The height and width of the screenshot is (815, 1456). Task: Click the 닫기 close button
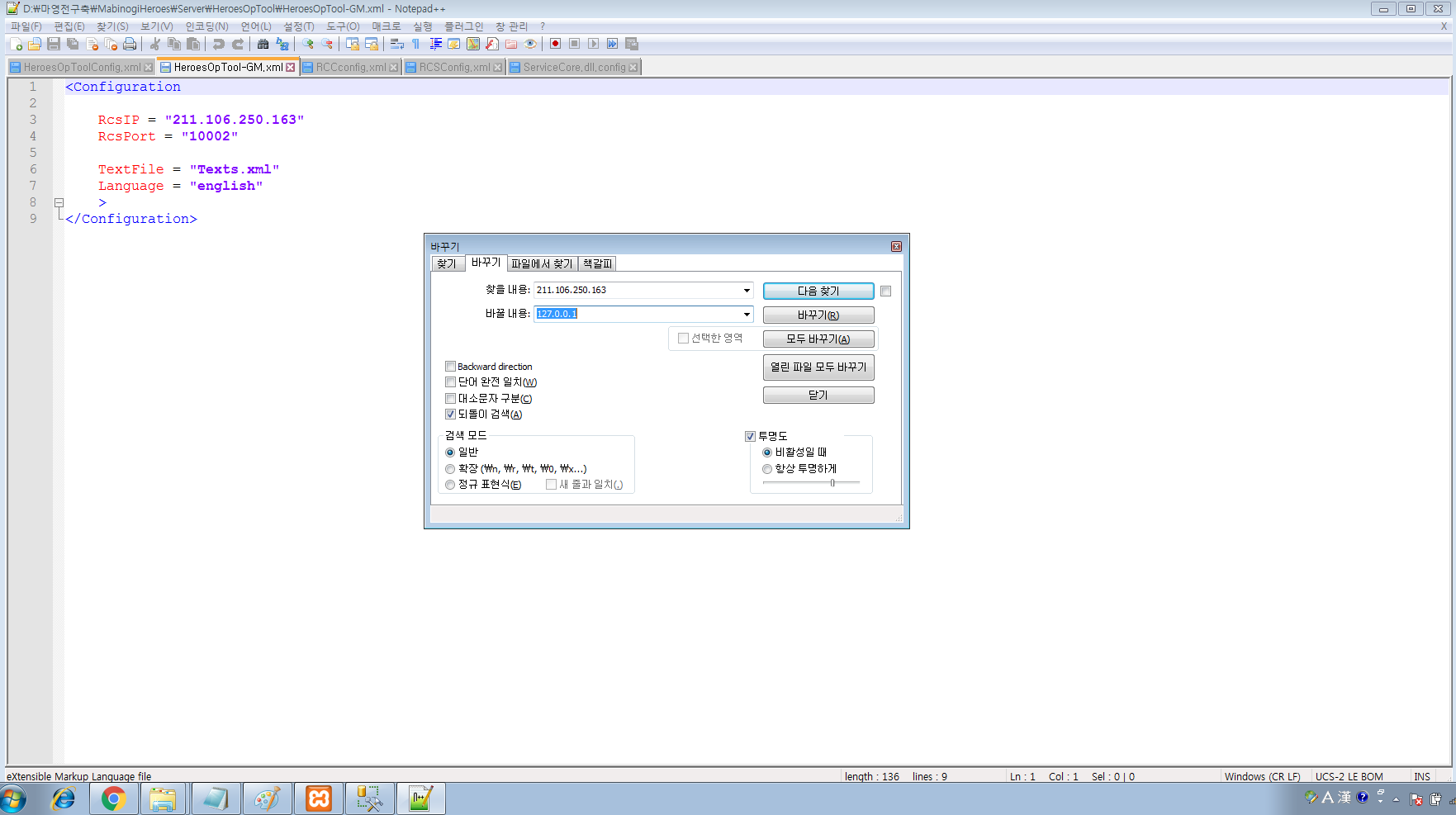point(818,395)
